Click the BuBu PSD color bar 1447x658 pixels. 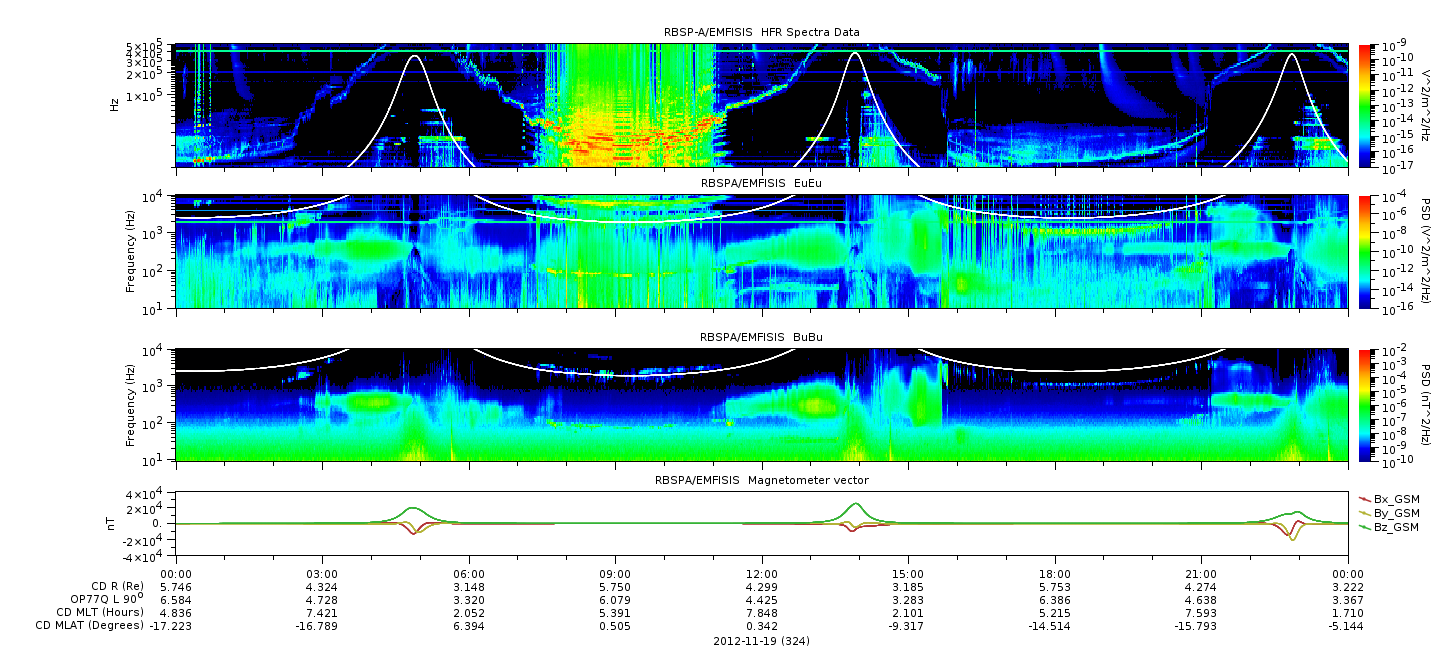click(1365, 405)
